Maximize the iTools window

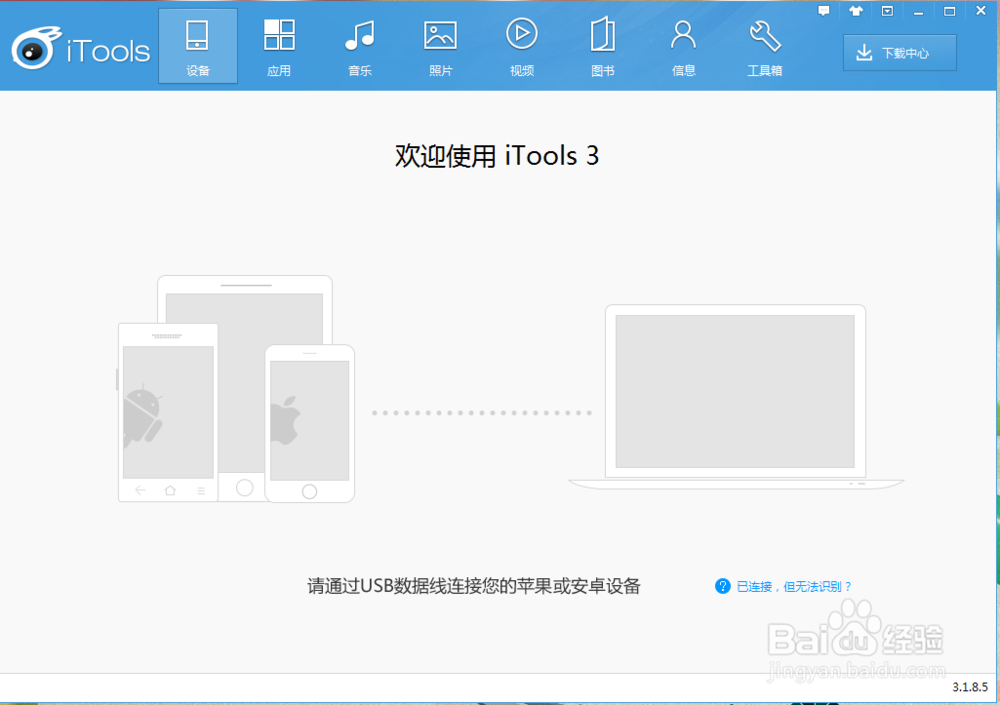(950, 11)
